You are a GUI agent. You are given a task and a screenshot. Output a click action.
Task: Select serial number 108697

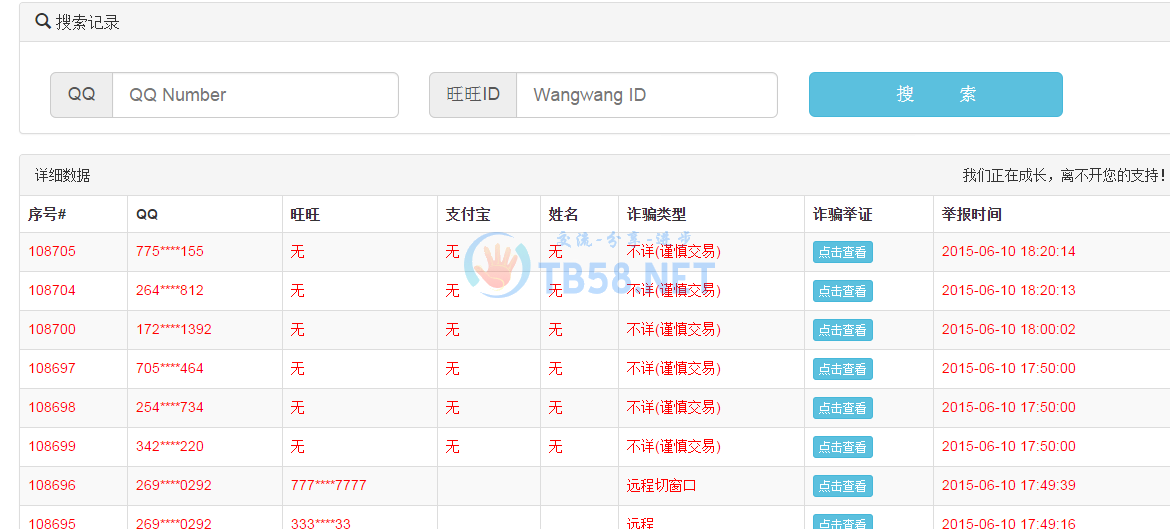point(51,368)
